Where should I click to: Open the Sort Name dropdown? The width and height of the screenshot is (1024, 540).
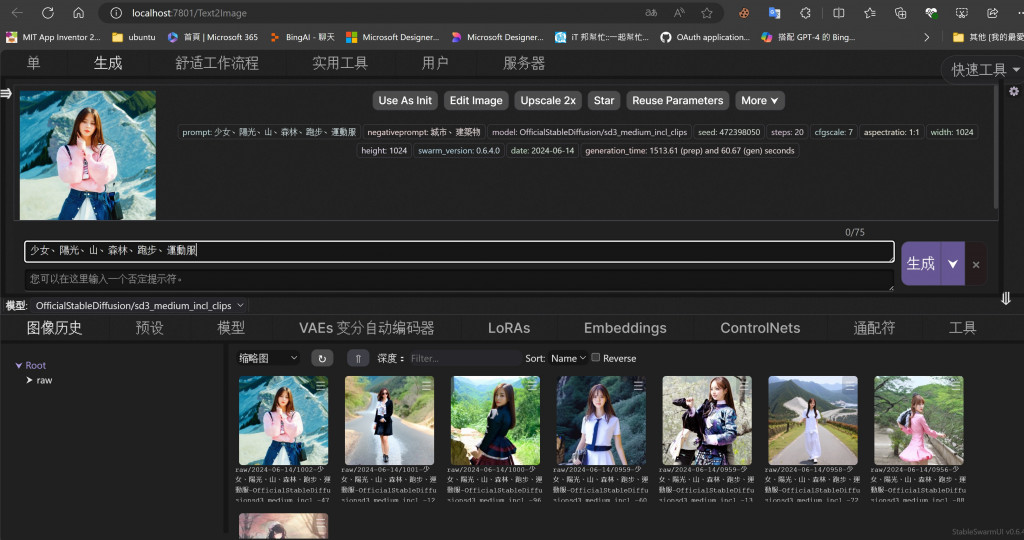pyautogui.click(x=568, y=358)
